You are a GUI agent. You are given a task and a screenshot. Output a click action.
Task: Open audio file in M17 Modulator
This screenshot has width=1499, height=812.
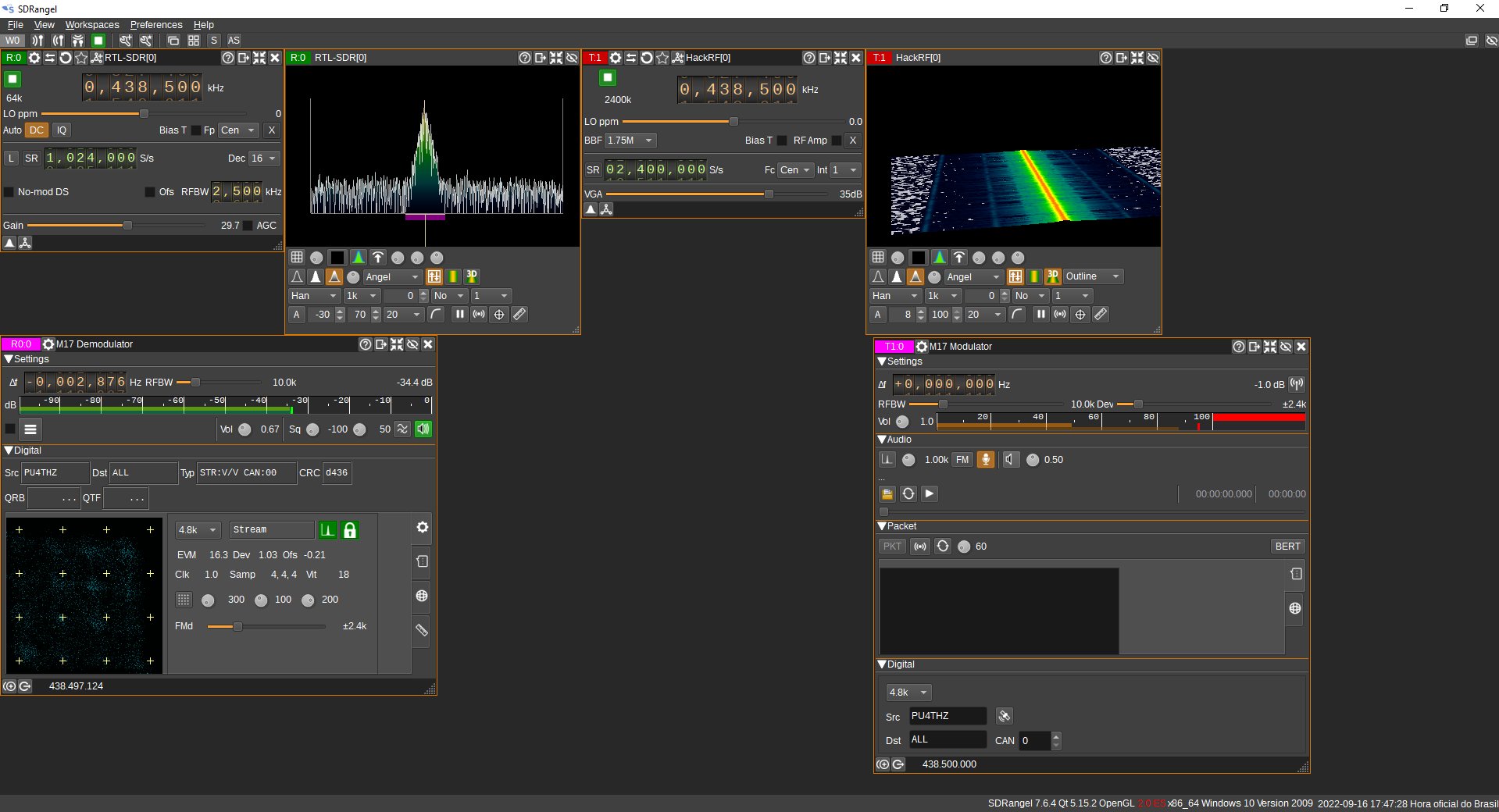[887, 493]
